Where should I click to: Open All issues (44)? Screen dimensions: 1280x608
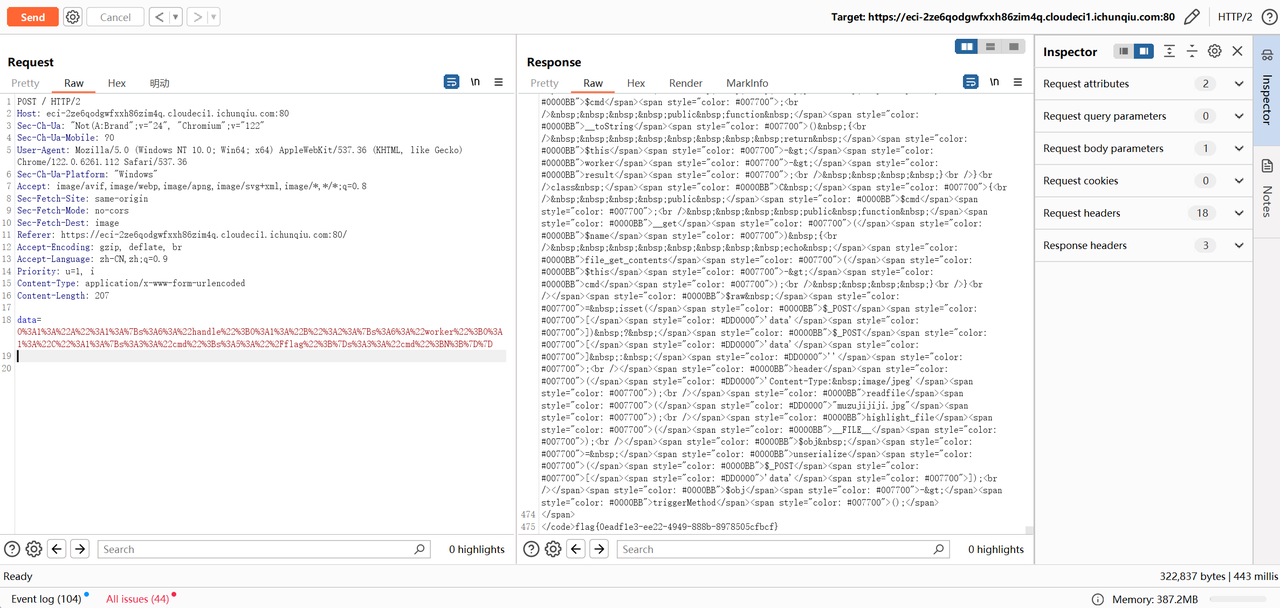click(139, 599)
